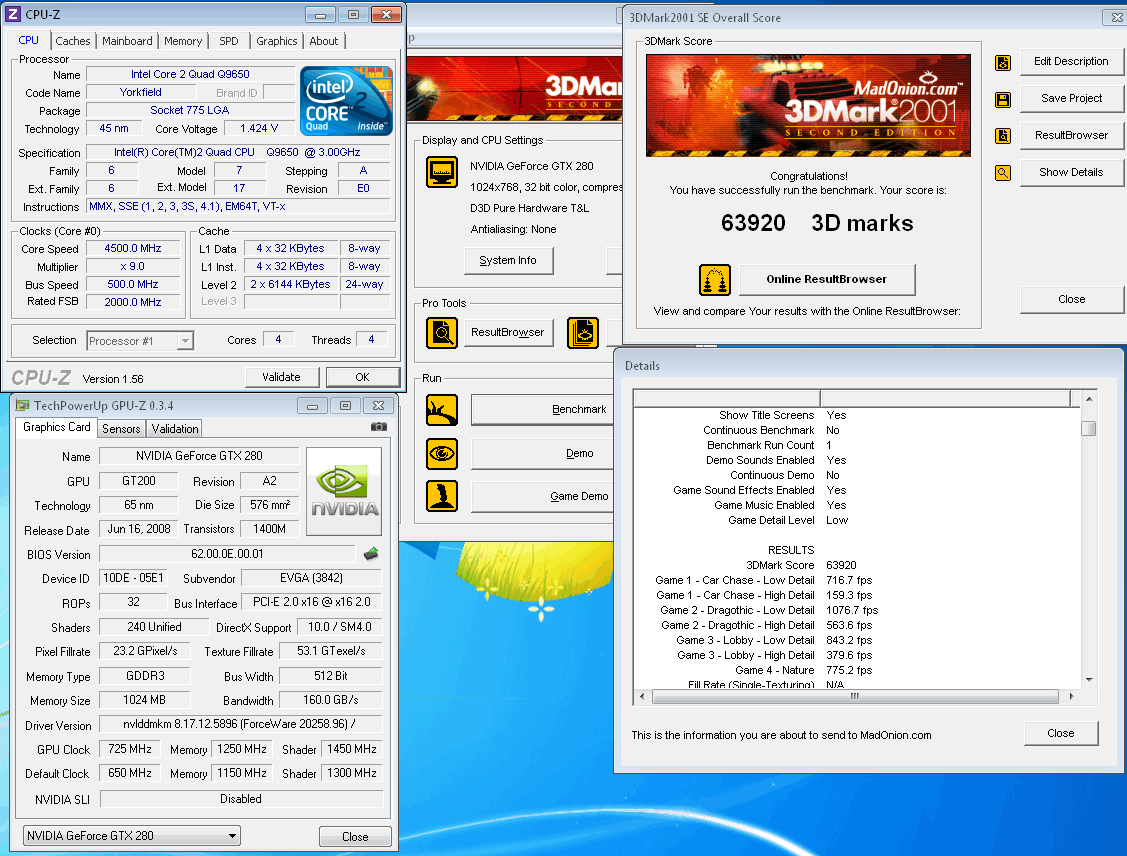Click the Benchmark button in the Run section

tap(544, 410)
